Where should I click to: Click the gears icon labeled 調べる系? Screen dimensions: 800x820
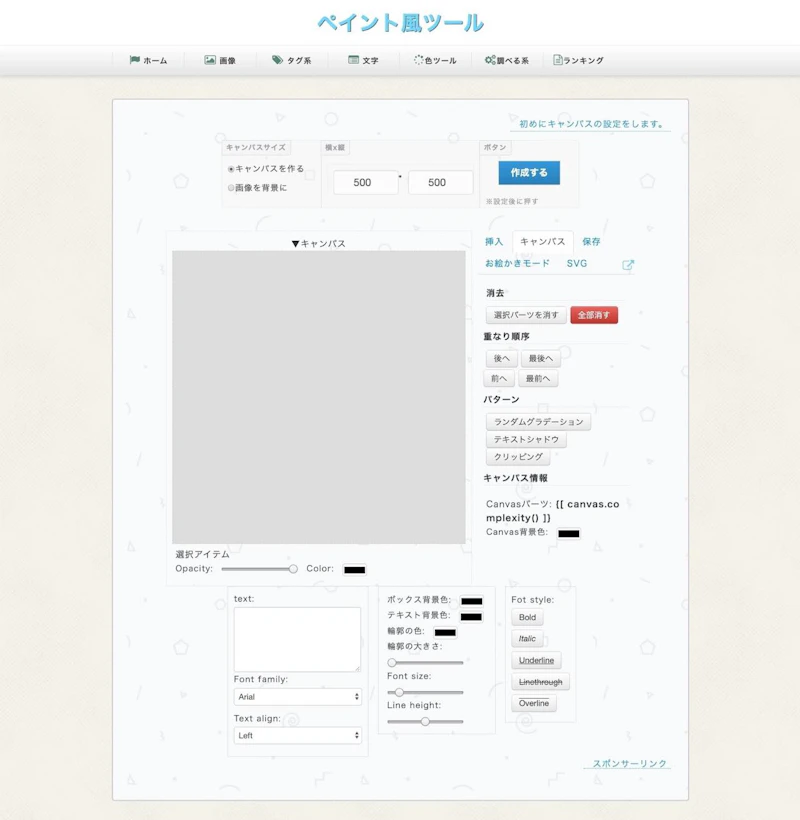tap(490, 60)
